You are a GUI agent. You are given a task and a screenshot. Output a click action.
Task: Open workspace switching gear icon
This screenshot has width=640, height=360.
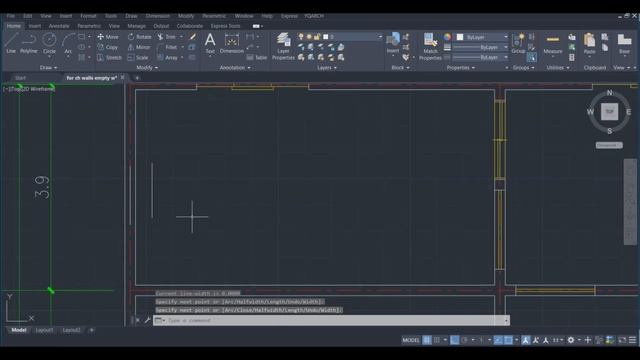[x=571, y=340]
